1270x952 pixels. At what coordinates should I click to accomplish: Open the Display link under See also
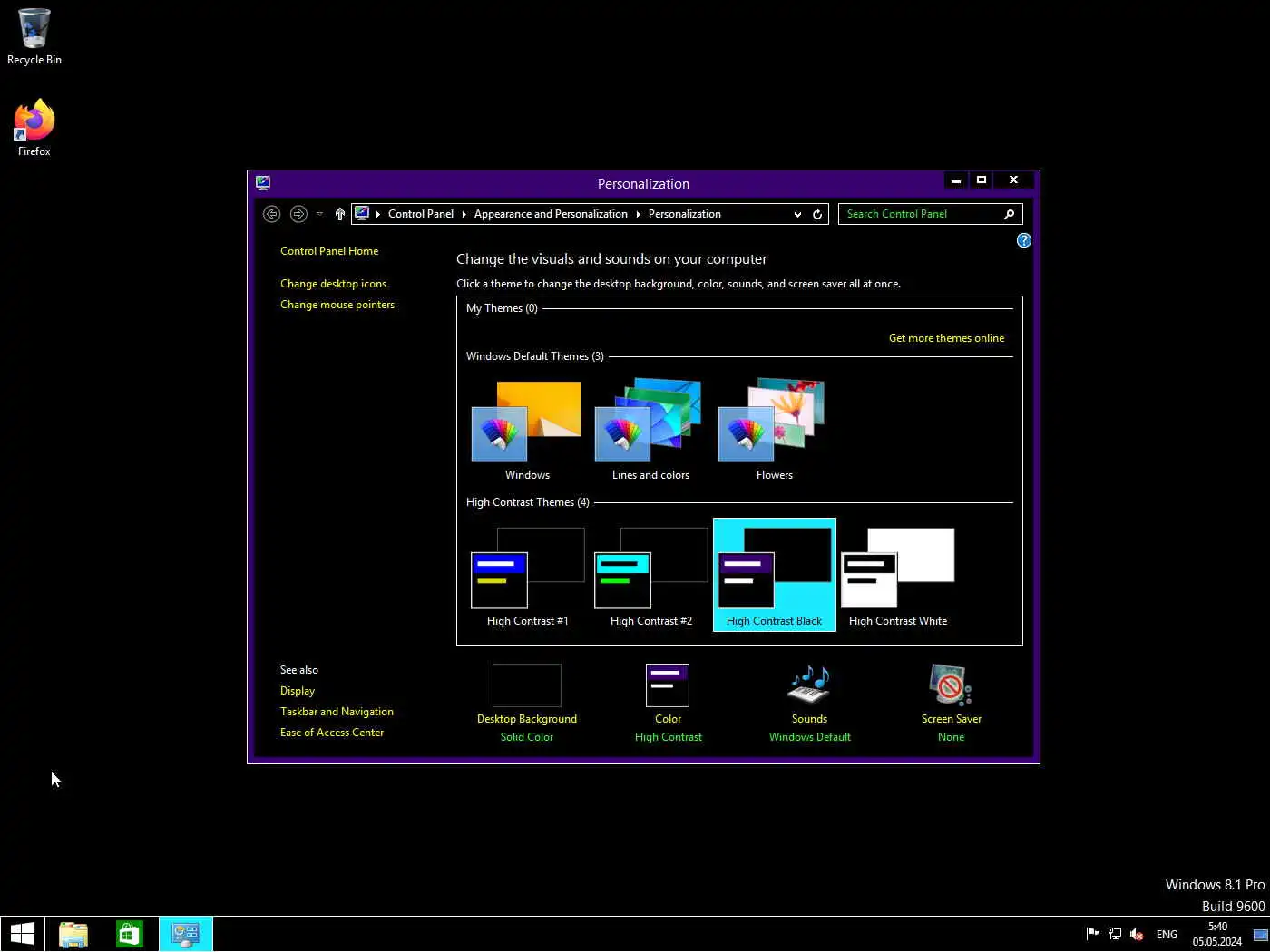pyautogui.click(x=298, y=691)
